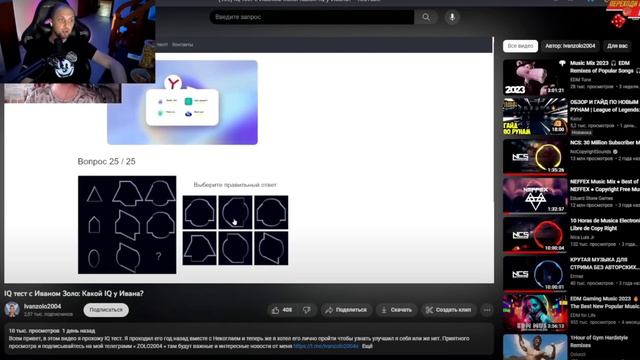Click Music Mix 2023 EDM Remixes title
This screenshot has width=640, height=360.
605,67
